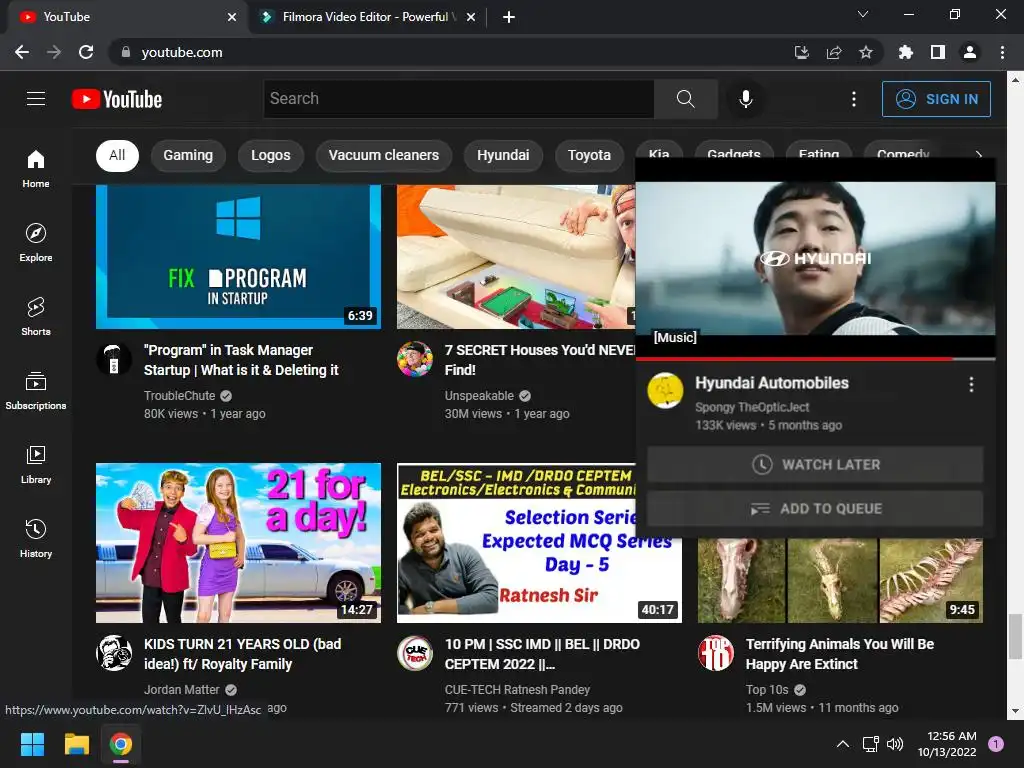Go to Home in sidebar
Screen dimensions: 1024x768
point(36,169)
